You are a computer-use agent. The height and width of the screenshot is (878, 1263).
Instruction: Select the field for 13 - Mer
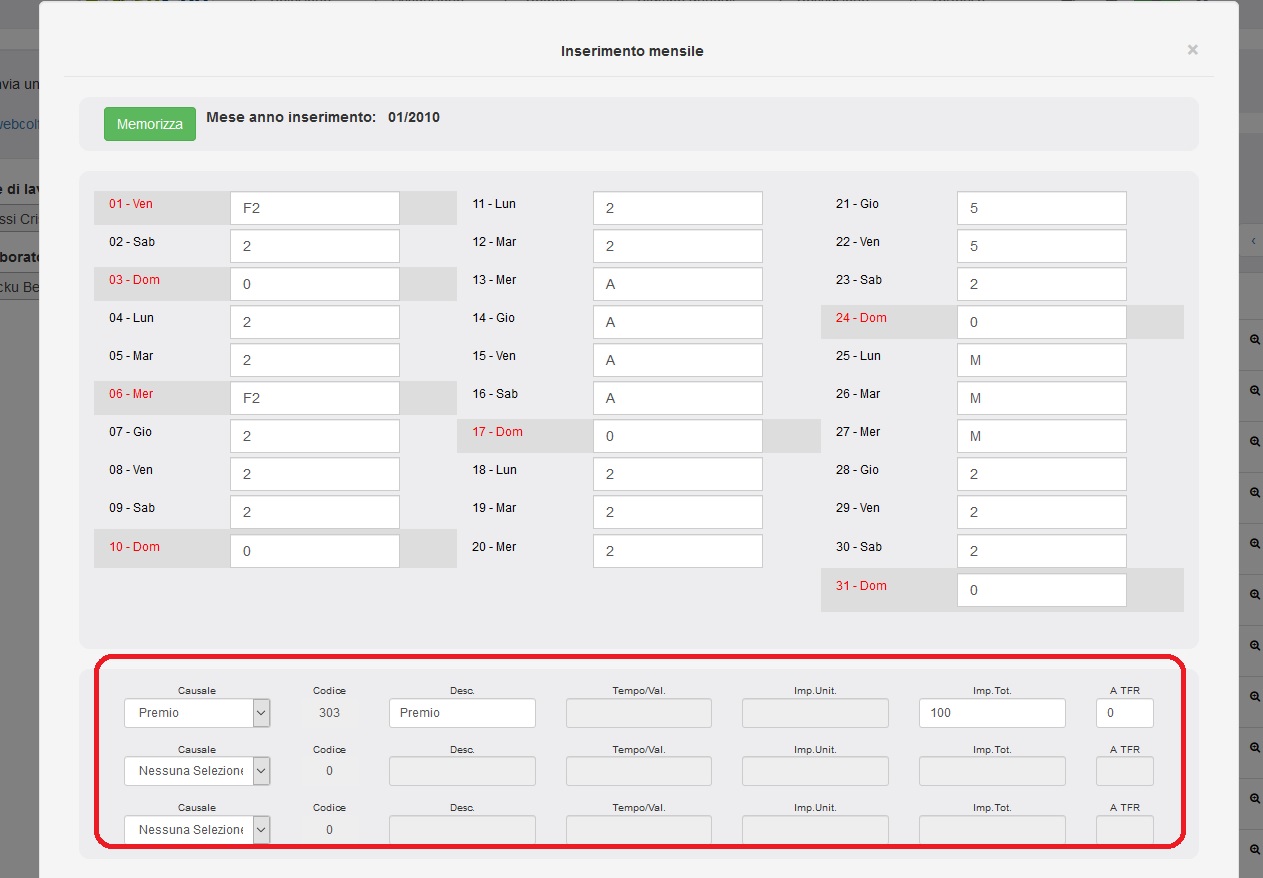pos(677,285)
